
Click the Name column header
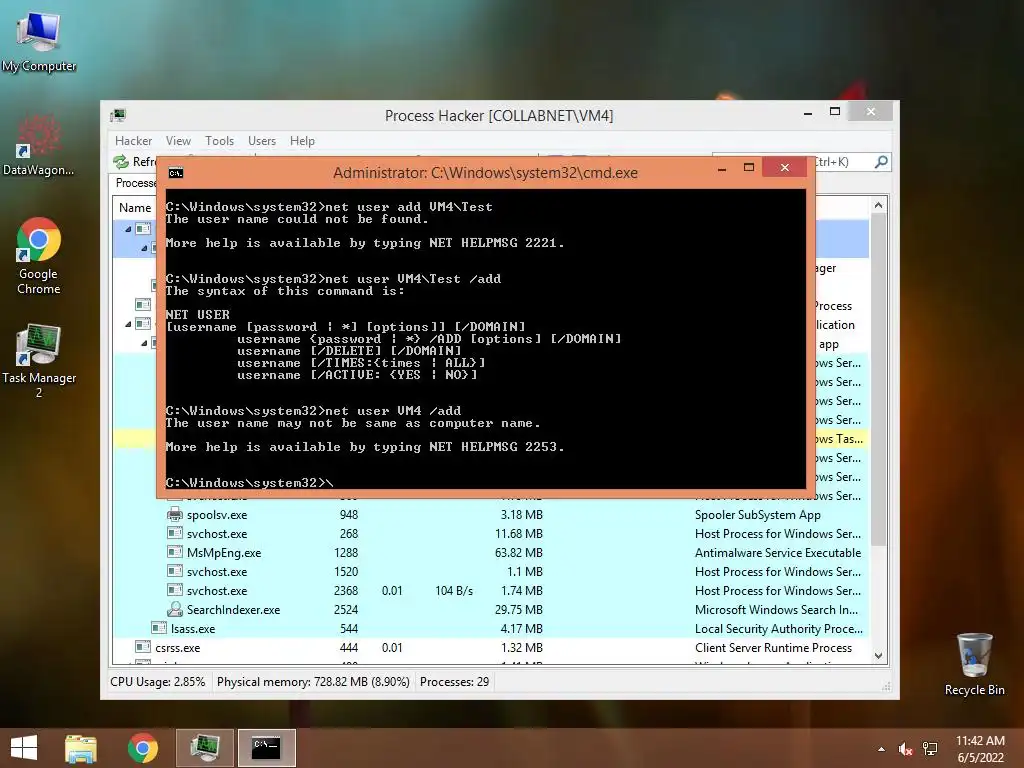(x=135, y=208)
